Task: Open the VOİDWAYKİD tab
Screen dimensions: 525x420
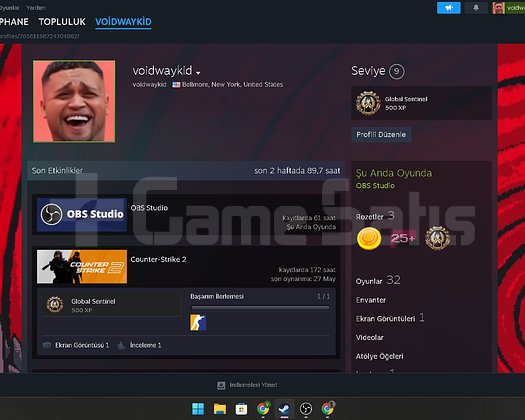Action: [x=123, y=22]
